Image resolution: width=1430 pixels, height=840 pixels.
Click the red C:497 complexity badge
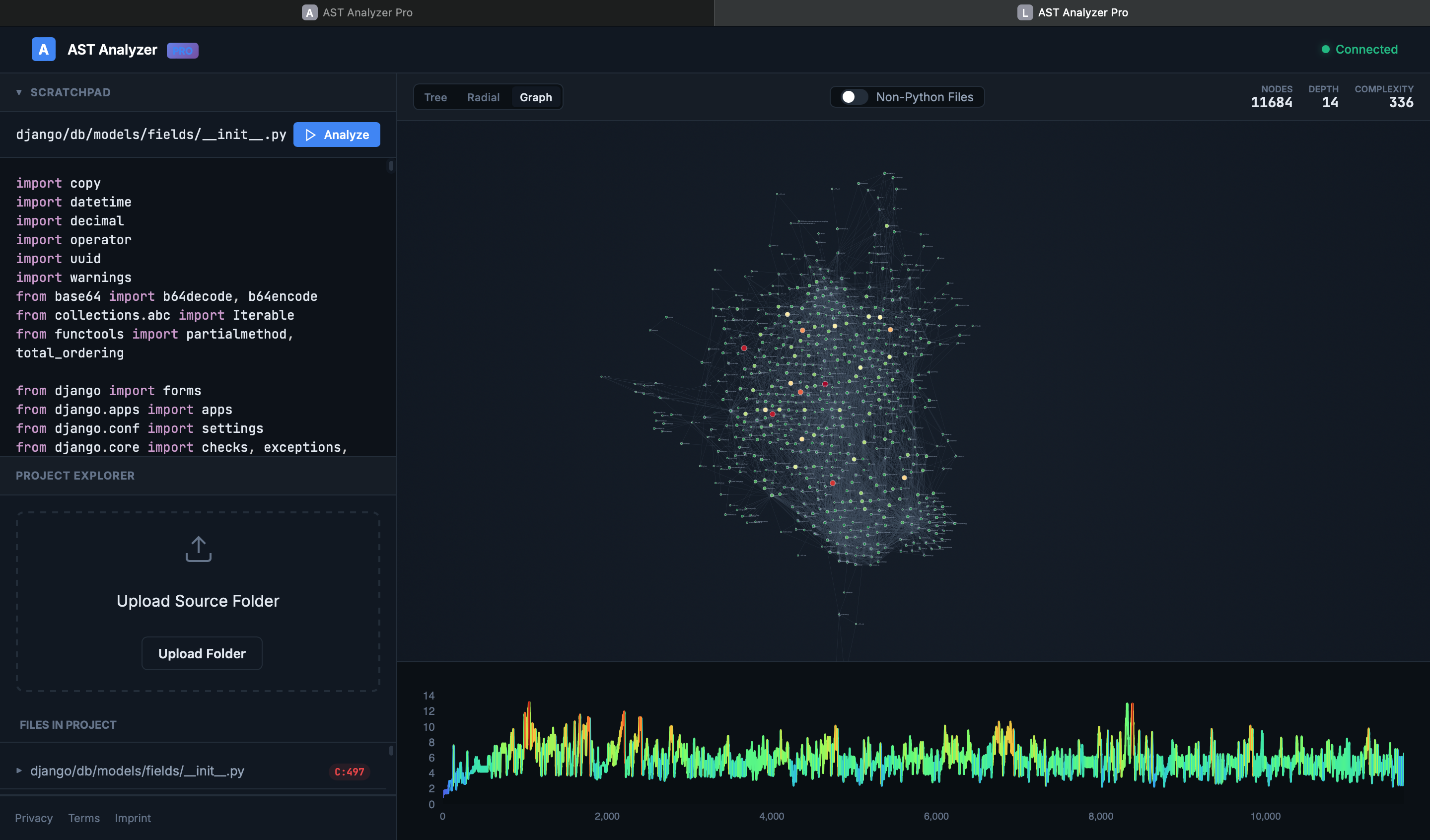[x=349, y=771]
